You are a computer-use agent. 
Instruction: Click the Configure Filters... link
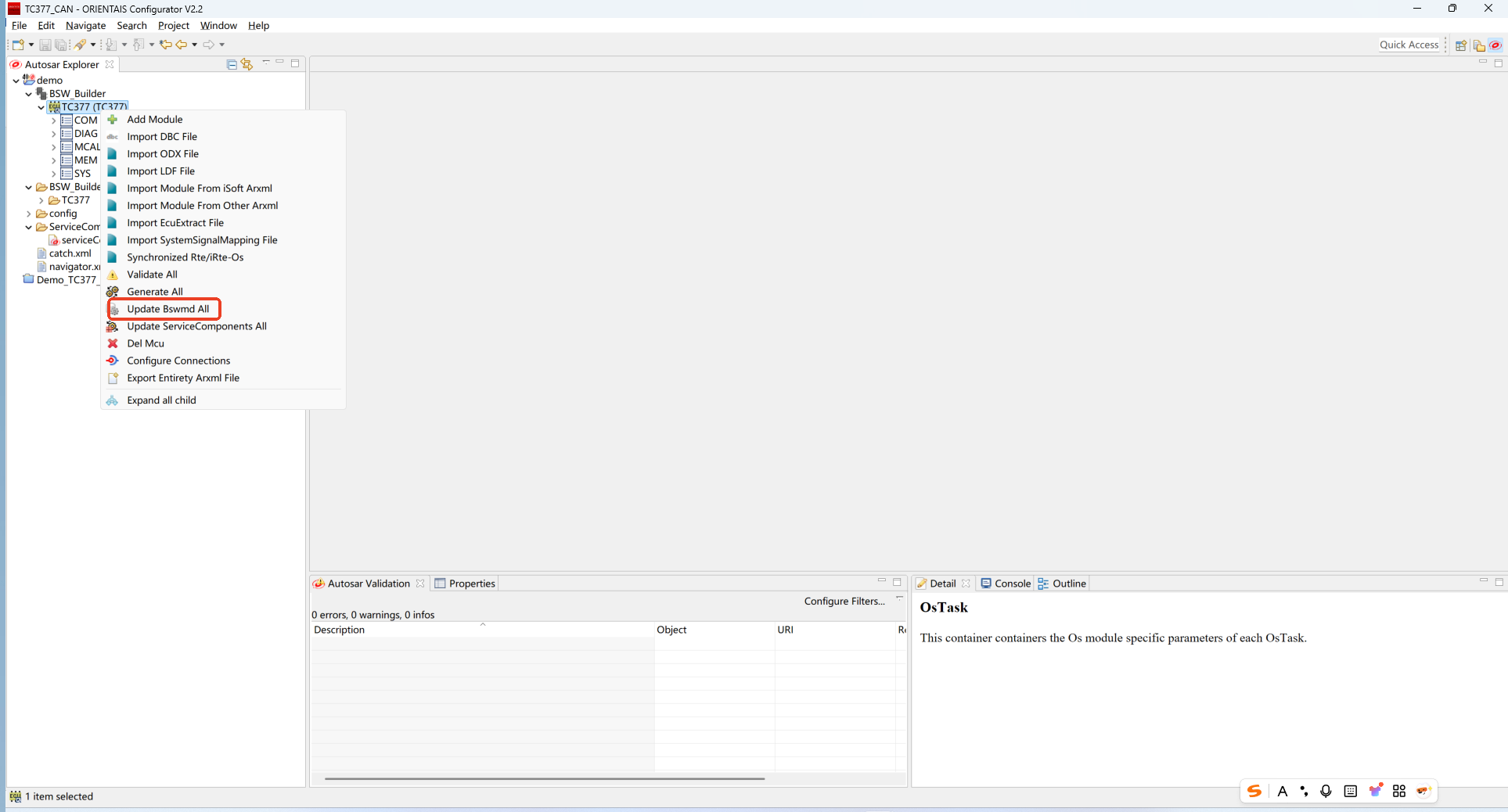tap(844, 601)
